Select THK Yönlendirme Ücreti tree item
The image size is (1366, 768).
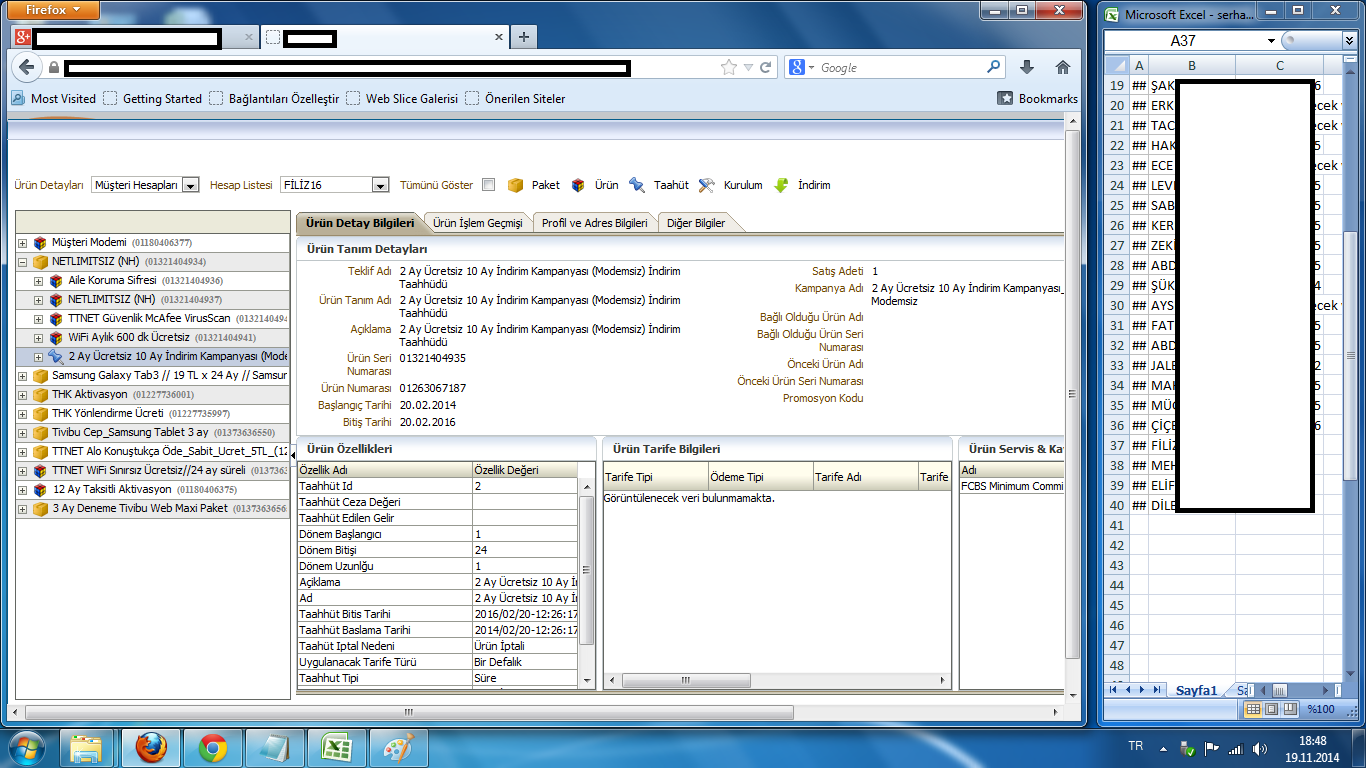point(107,414)
